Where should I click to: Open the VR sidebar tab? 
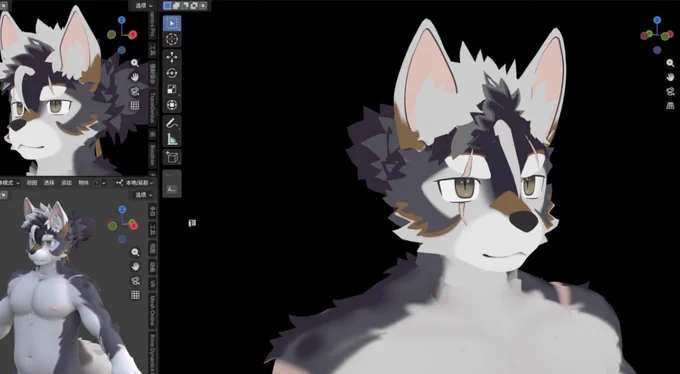[152, 284]
